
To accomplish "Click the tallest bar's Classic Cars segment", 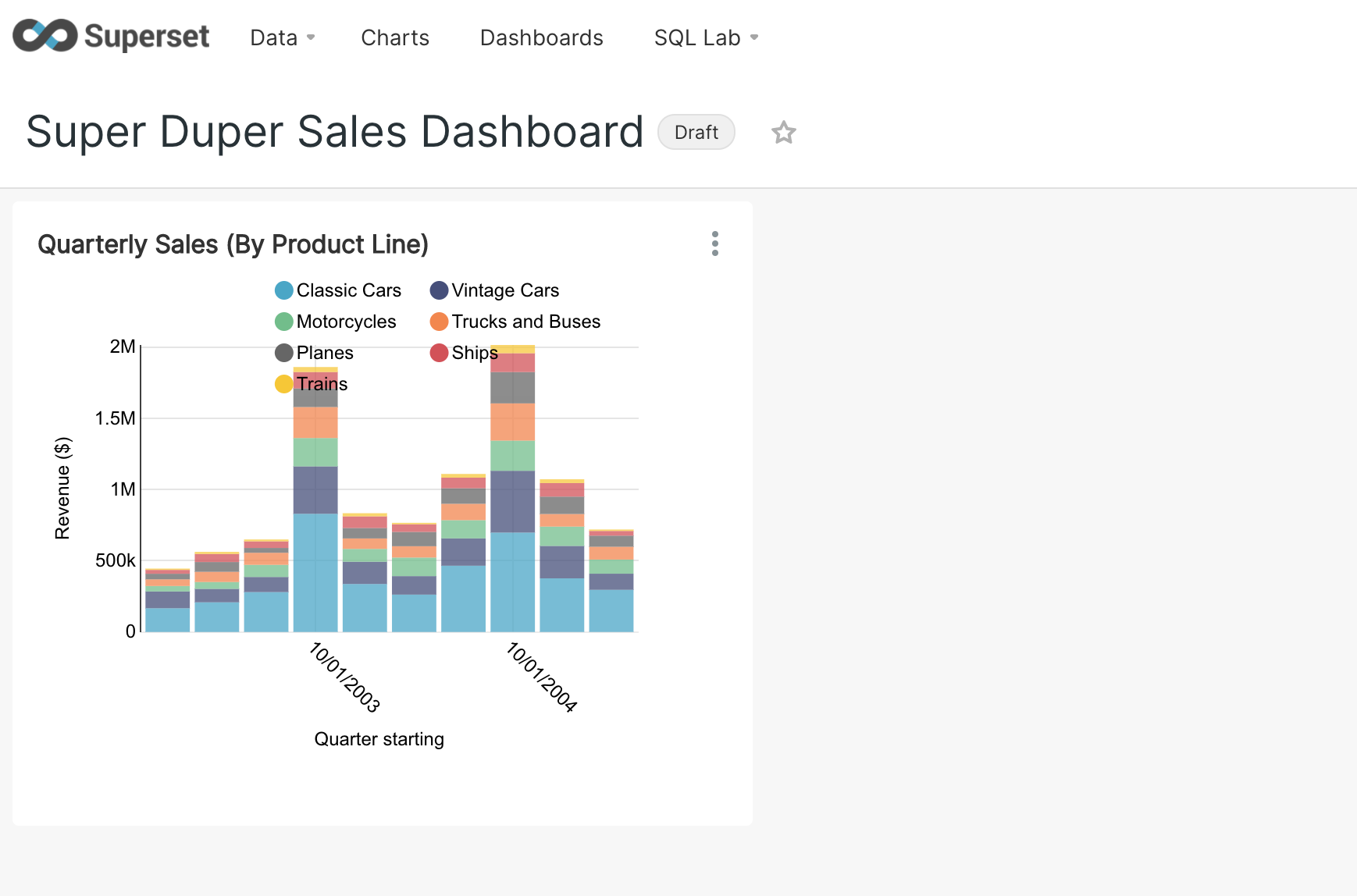I will pos(512,581).
